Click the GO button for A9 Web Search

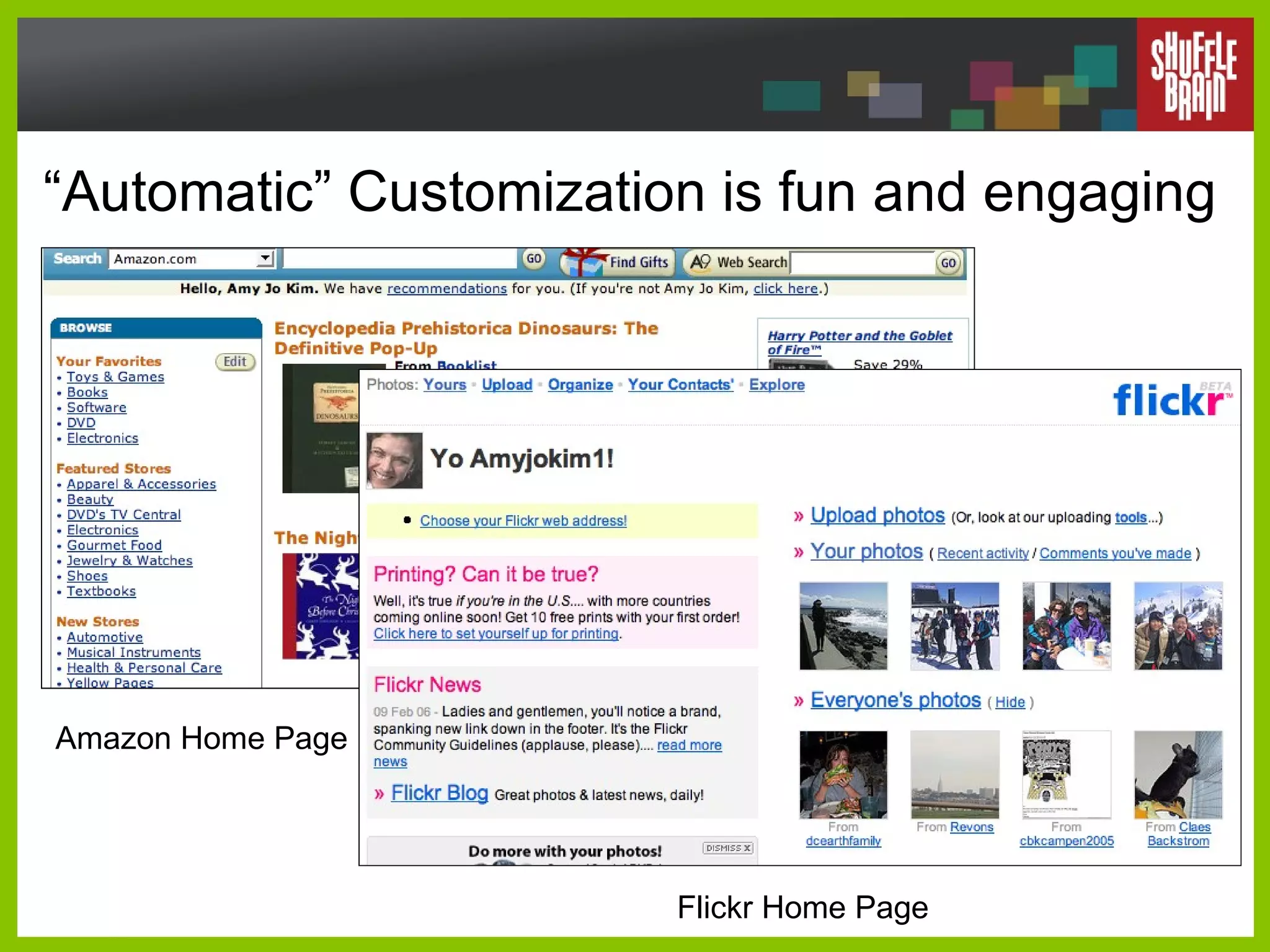pos(948,263)
